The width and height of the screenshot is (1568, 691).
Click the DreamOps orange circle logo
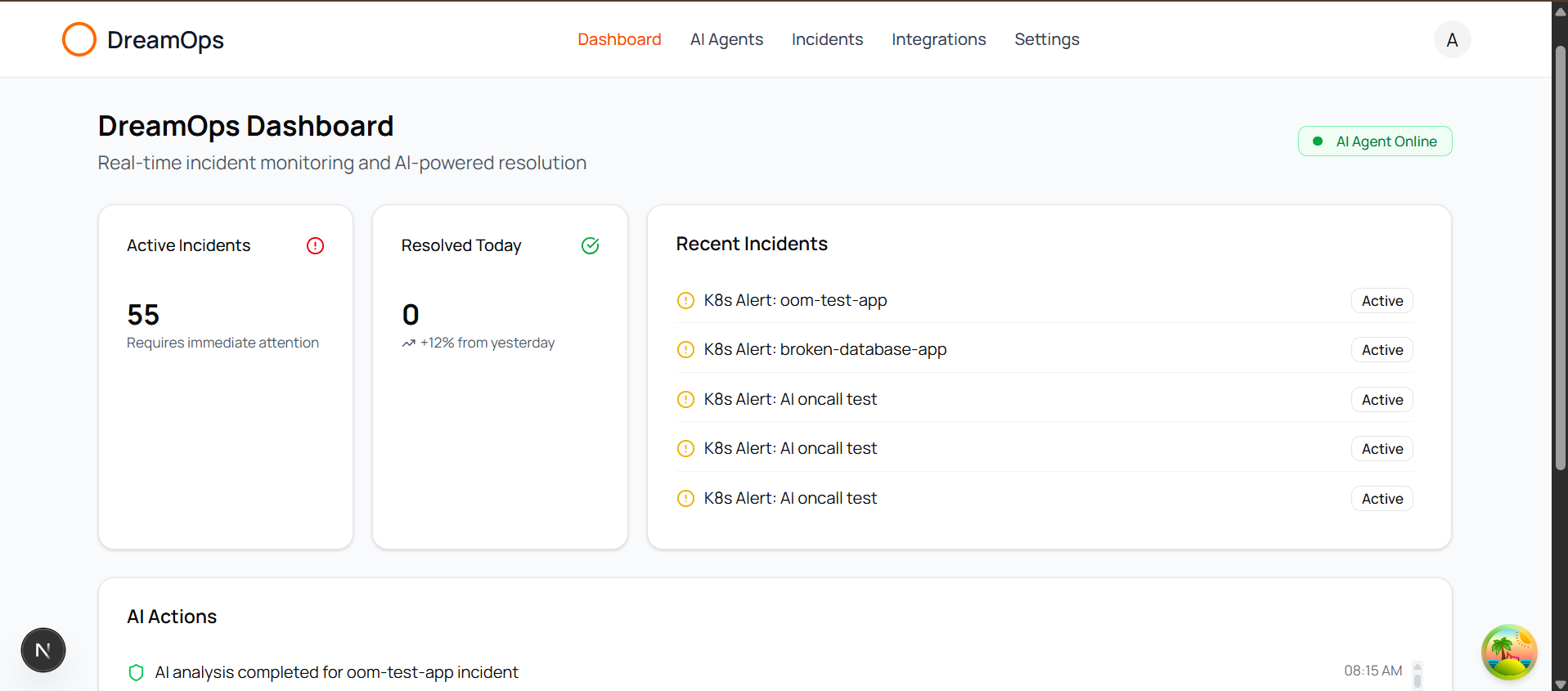pos(79,39)
